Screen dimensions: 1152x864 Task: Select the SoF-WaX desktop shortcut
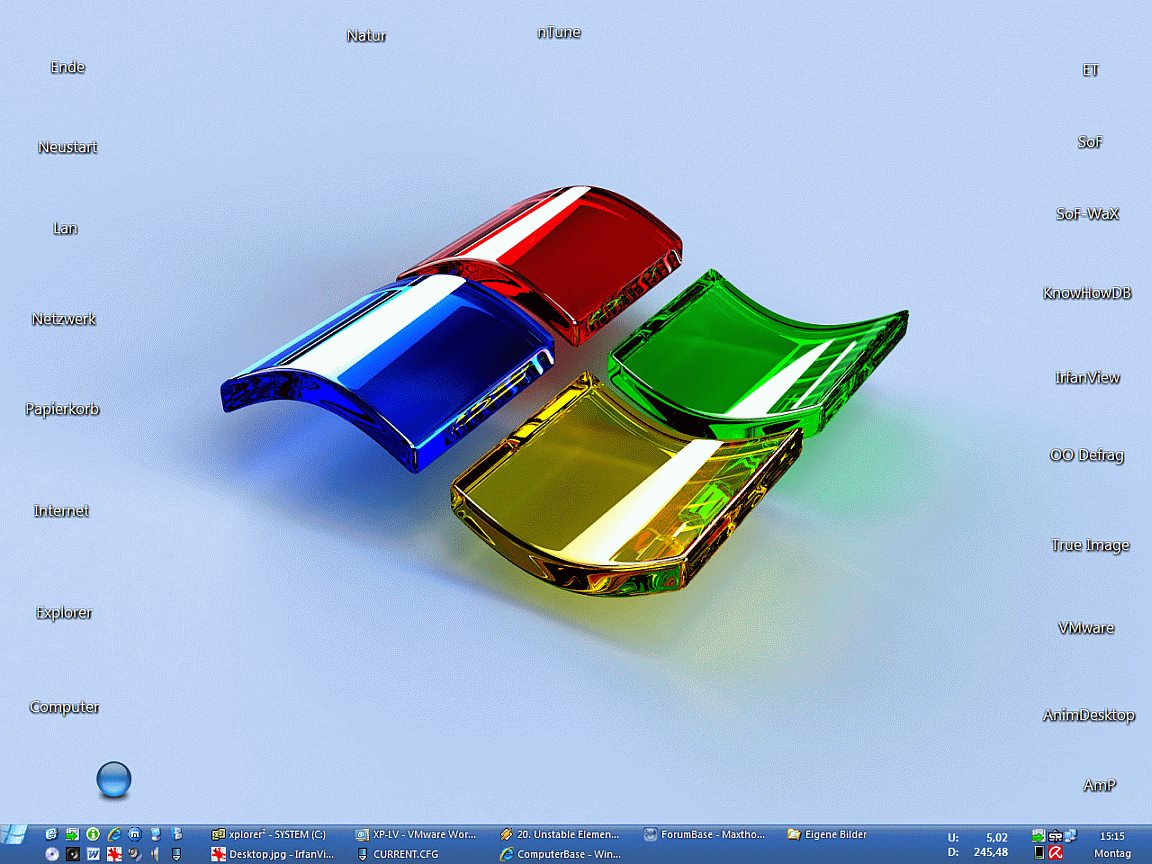1087,214
